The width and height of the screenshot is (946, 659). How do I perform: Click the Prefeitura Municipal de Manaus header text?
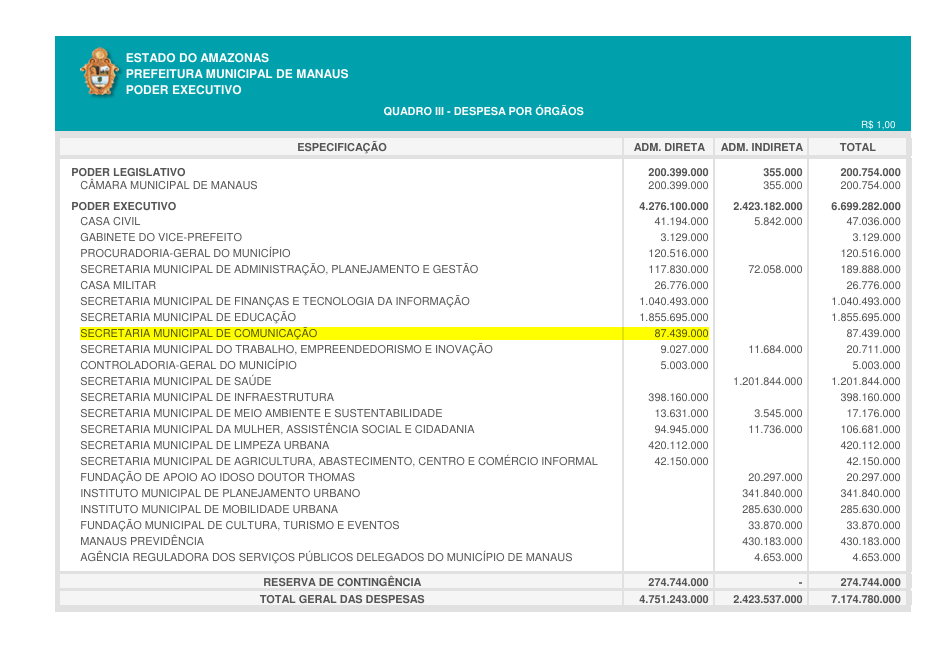click(236, 74)
